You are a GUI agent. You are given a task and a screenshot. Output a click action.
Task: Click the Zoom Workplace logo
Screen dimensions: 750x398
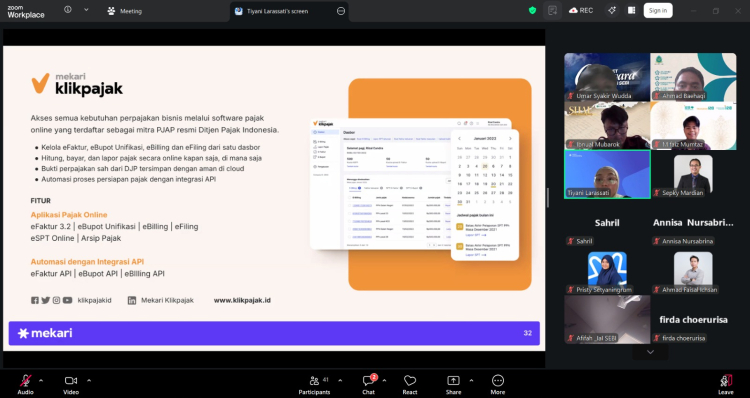pos(26,11)
